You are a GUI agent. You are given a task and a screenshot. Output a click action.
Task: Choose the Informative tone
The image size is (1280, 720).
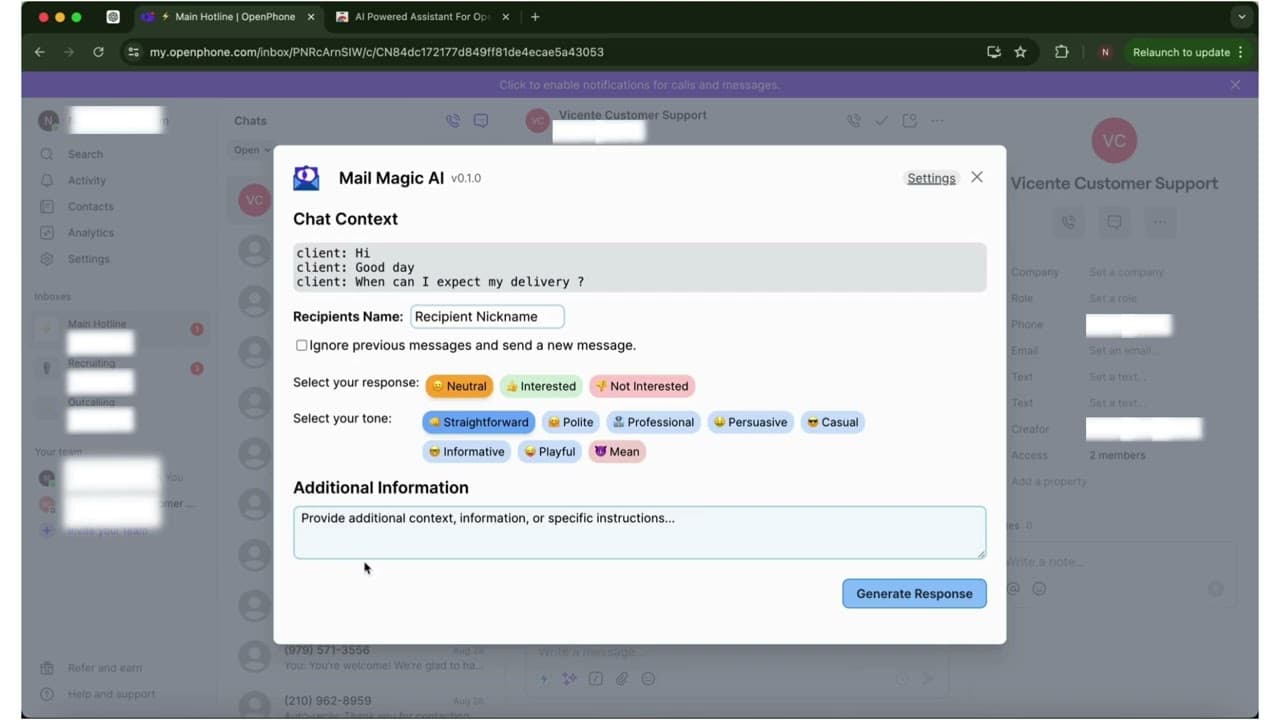pyautogui.click(x=466, y=452)
